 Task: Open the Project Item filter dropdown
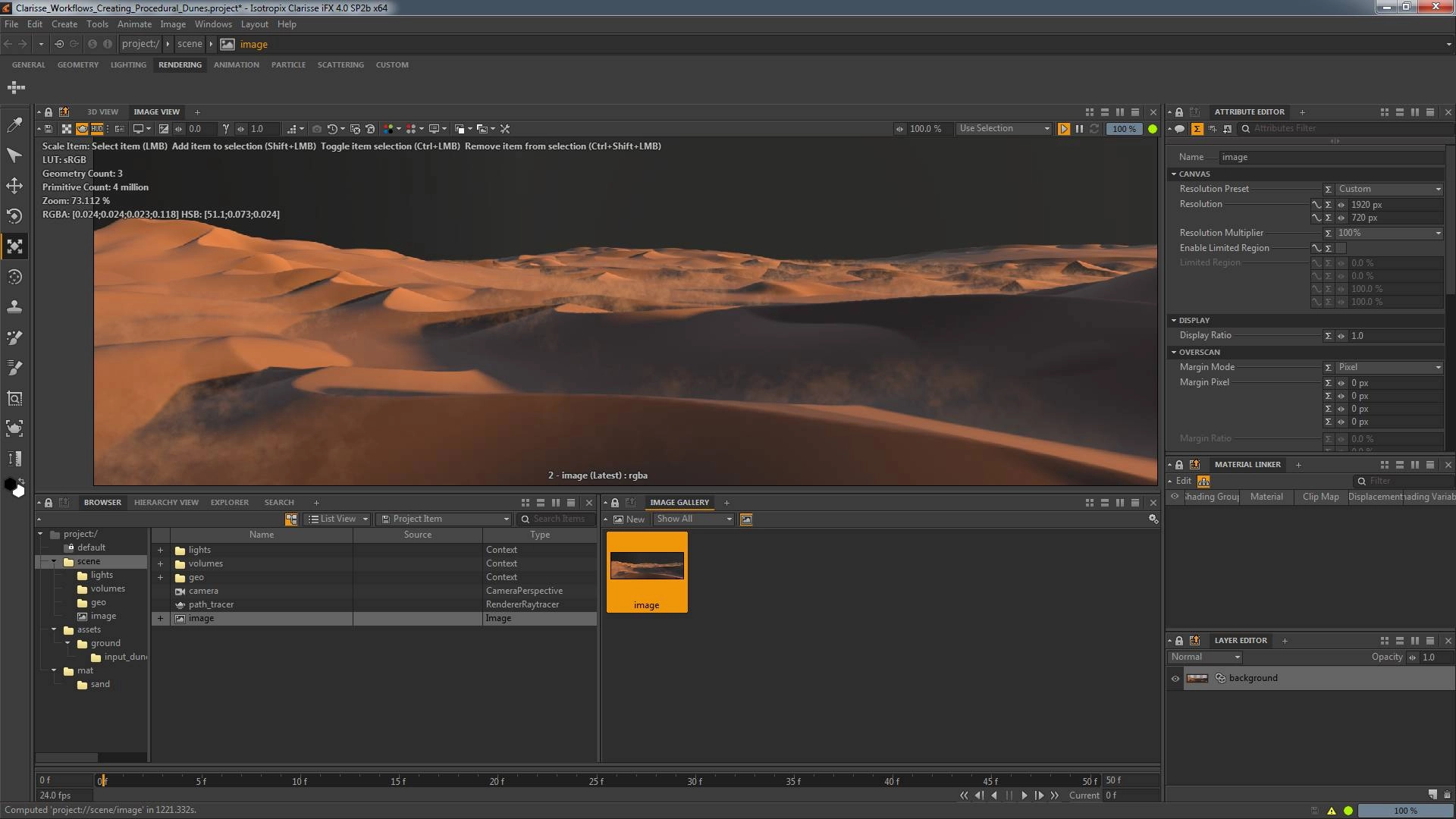[x=444, y=519]
